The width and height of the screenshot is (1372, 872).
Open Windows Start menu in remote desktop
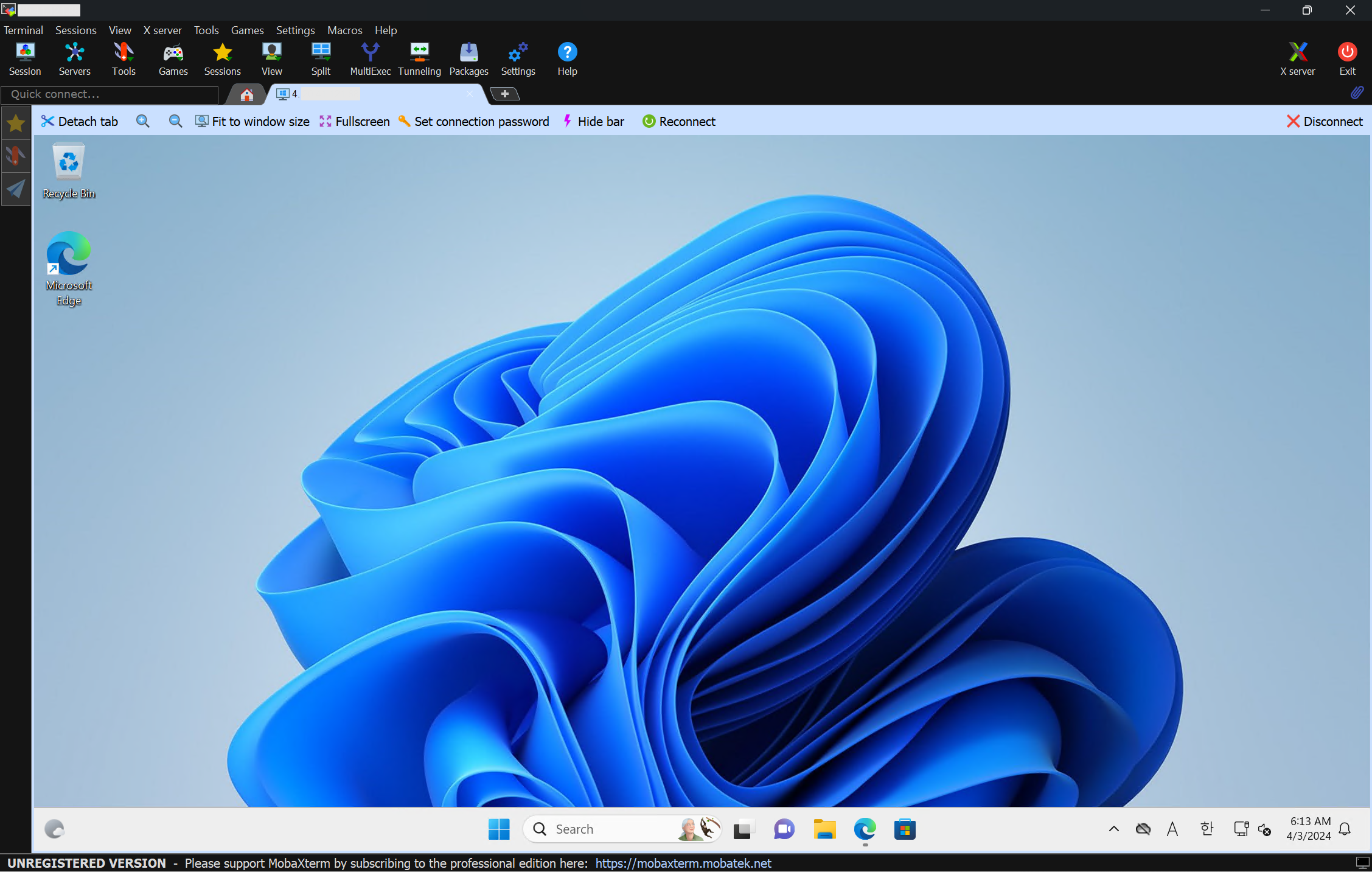click(x=499, y=829)
